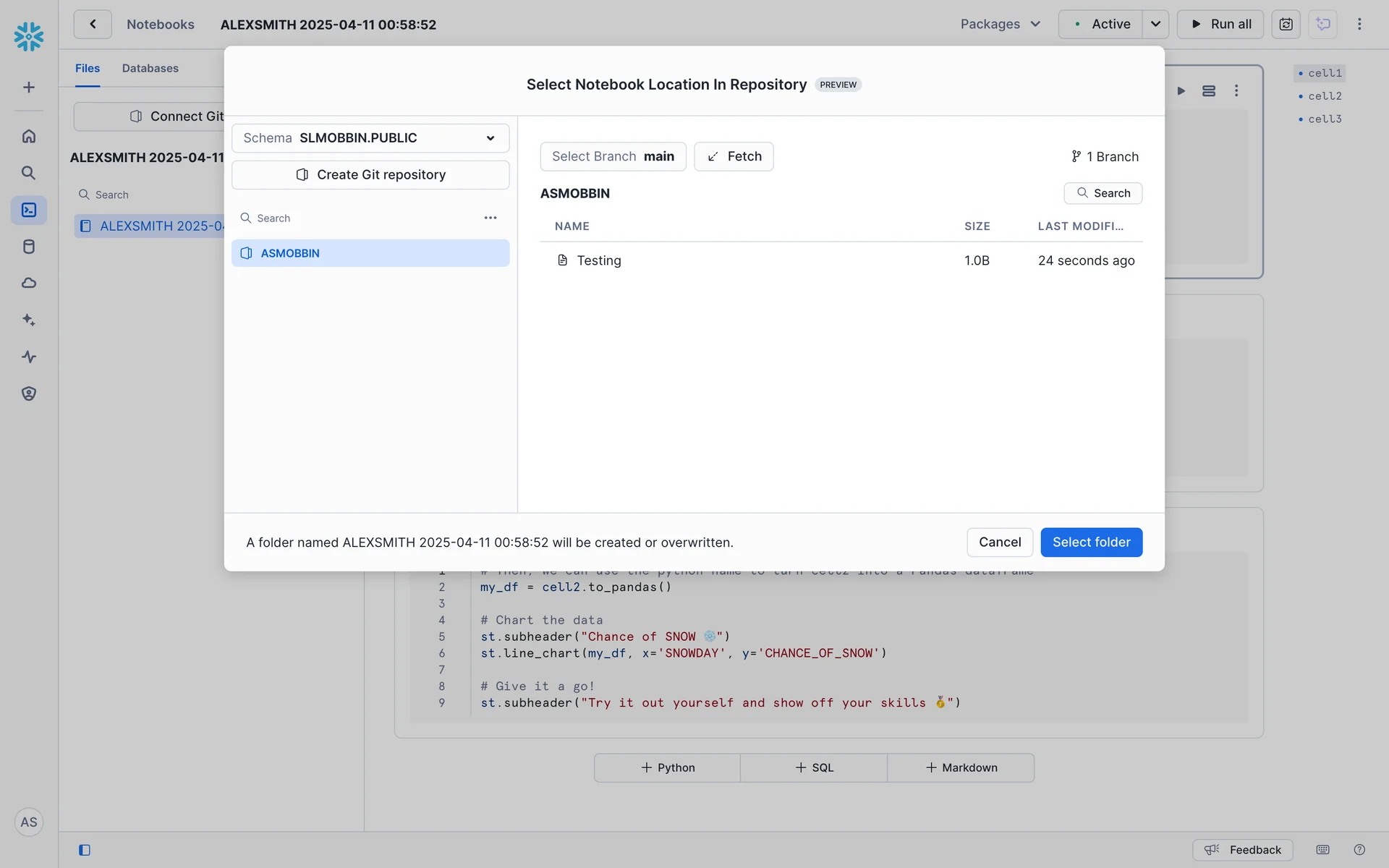Switch to the Databases tab

coord(150,68)
